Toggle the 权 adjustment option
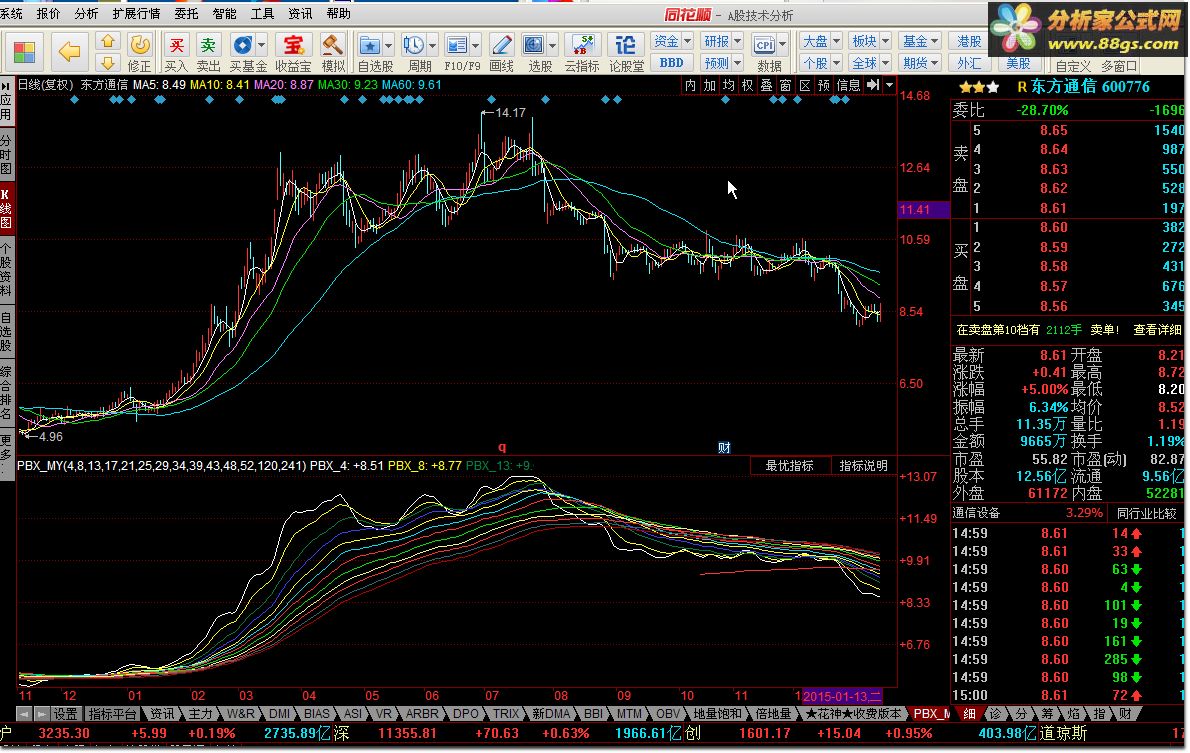1190x753 pixels. coord(747,85)
